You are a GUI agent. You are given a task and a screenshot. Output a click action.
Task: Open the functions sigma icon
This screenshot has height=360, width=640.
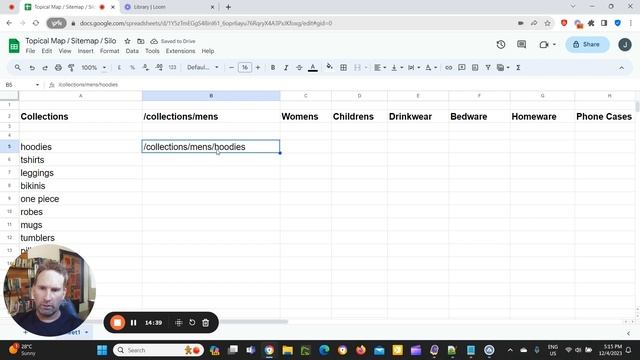coord(518,67)
